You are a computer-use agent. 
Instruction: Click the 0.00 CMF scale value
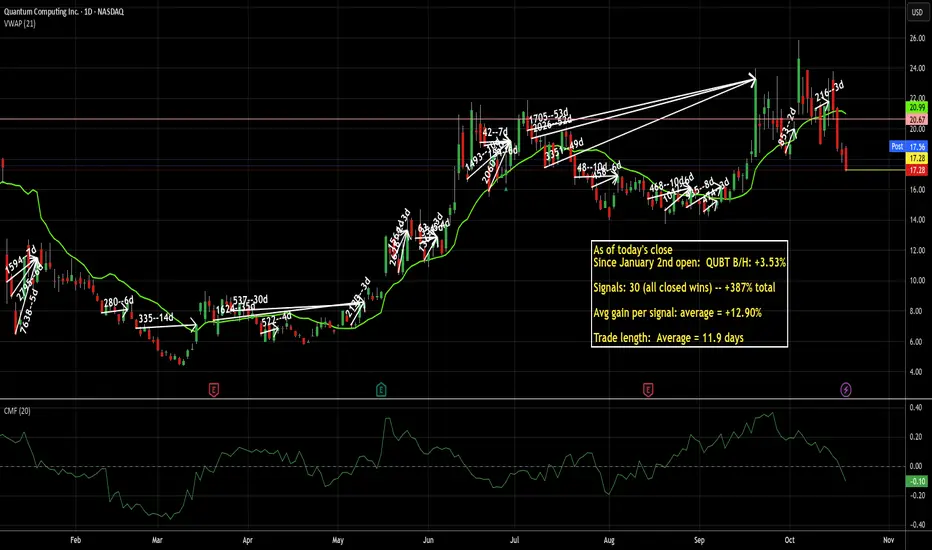pos(916,466)
